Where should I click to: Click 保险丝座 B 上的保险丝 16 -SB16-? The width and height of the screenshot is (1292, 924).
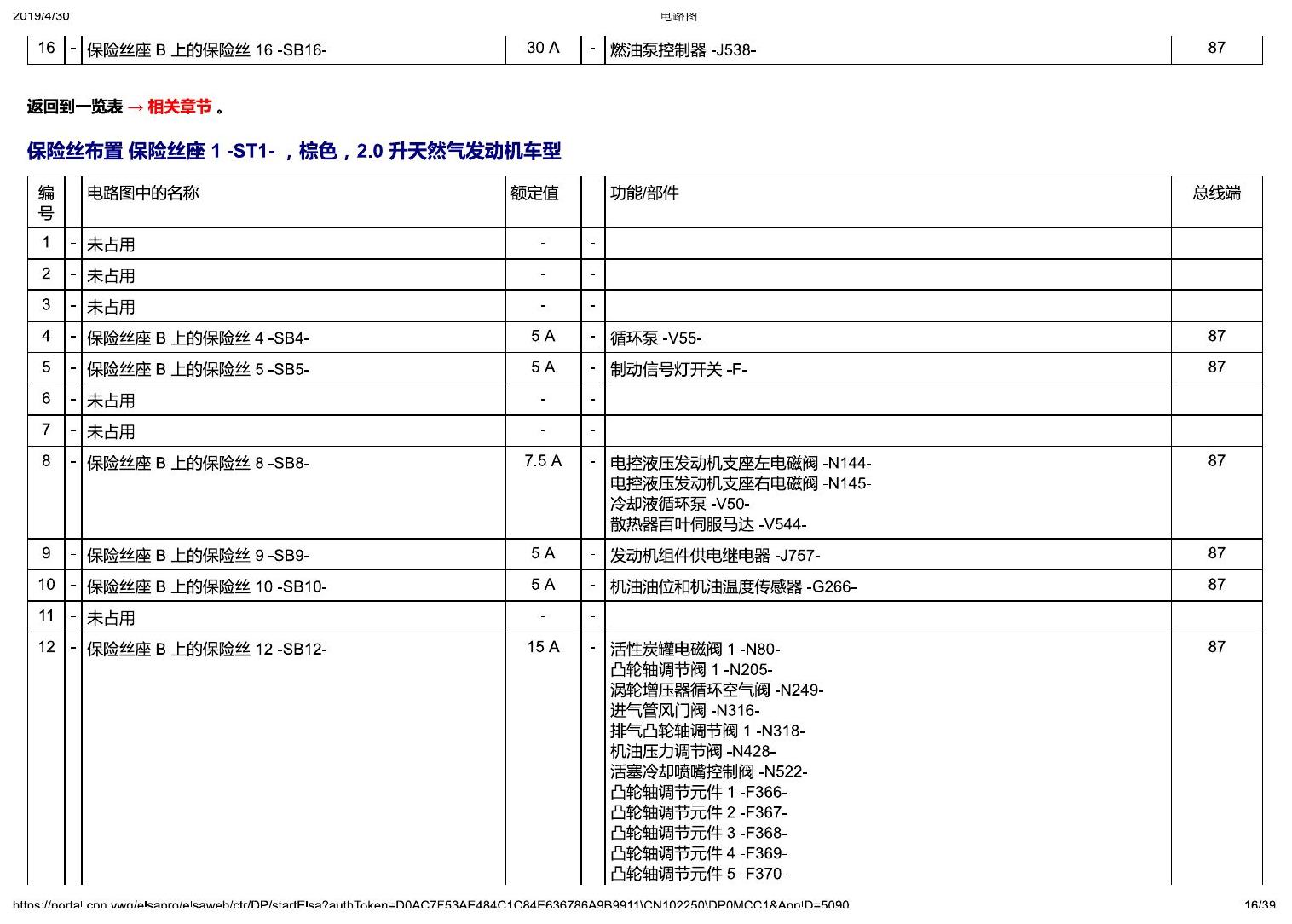click(x=207, y=49)
